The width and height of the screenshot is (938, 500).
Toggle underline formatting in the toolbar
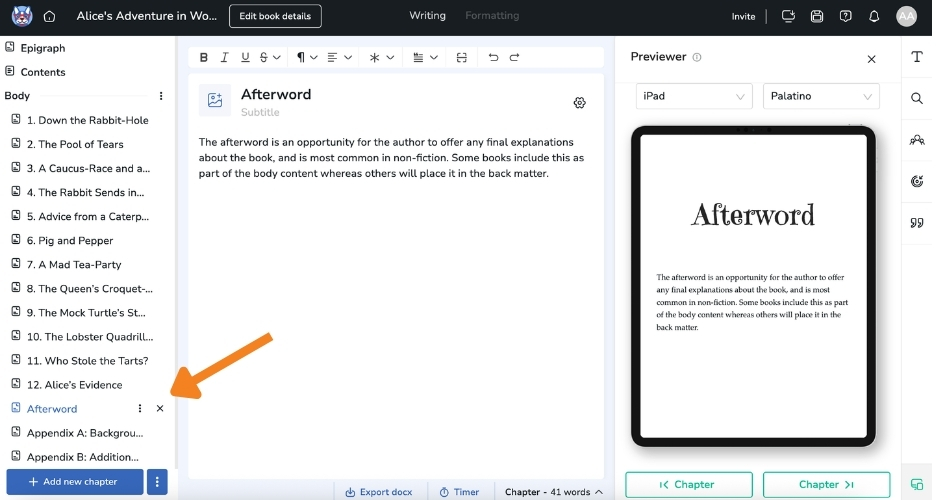[x=245, y=58]
